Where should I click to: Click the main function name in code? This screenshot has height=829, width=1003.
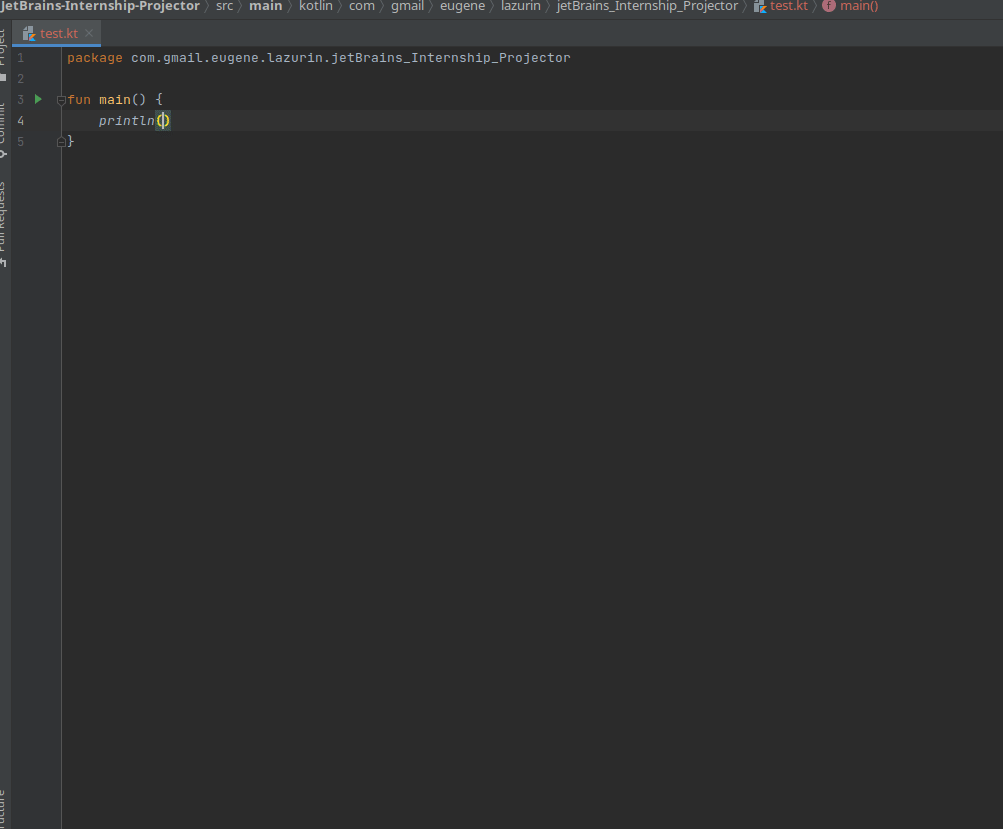[x=115, y=100]
